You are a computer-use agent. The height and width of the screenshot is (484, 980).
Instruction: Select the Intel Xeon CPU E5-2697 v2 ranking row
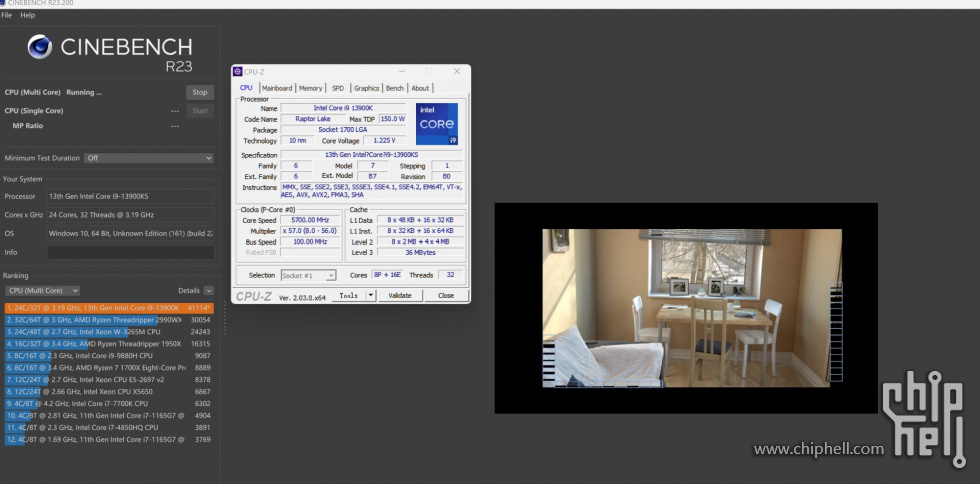pyautogui.click(x=109, y=380)
